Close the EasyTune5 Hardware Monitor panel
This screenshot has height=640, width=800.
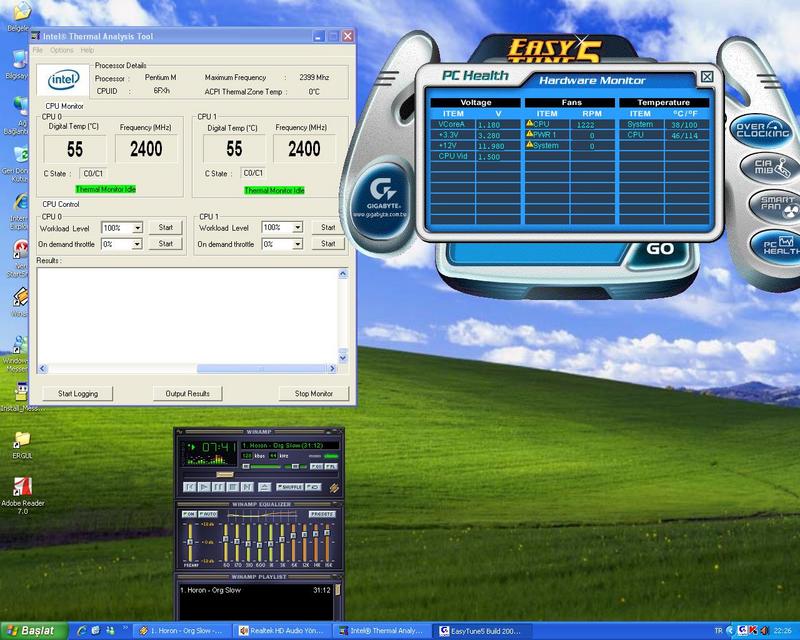[707, 77]
